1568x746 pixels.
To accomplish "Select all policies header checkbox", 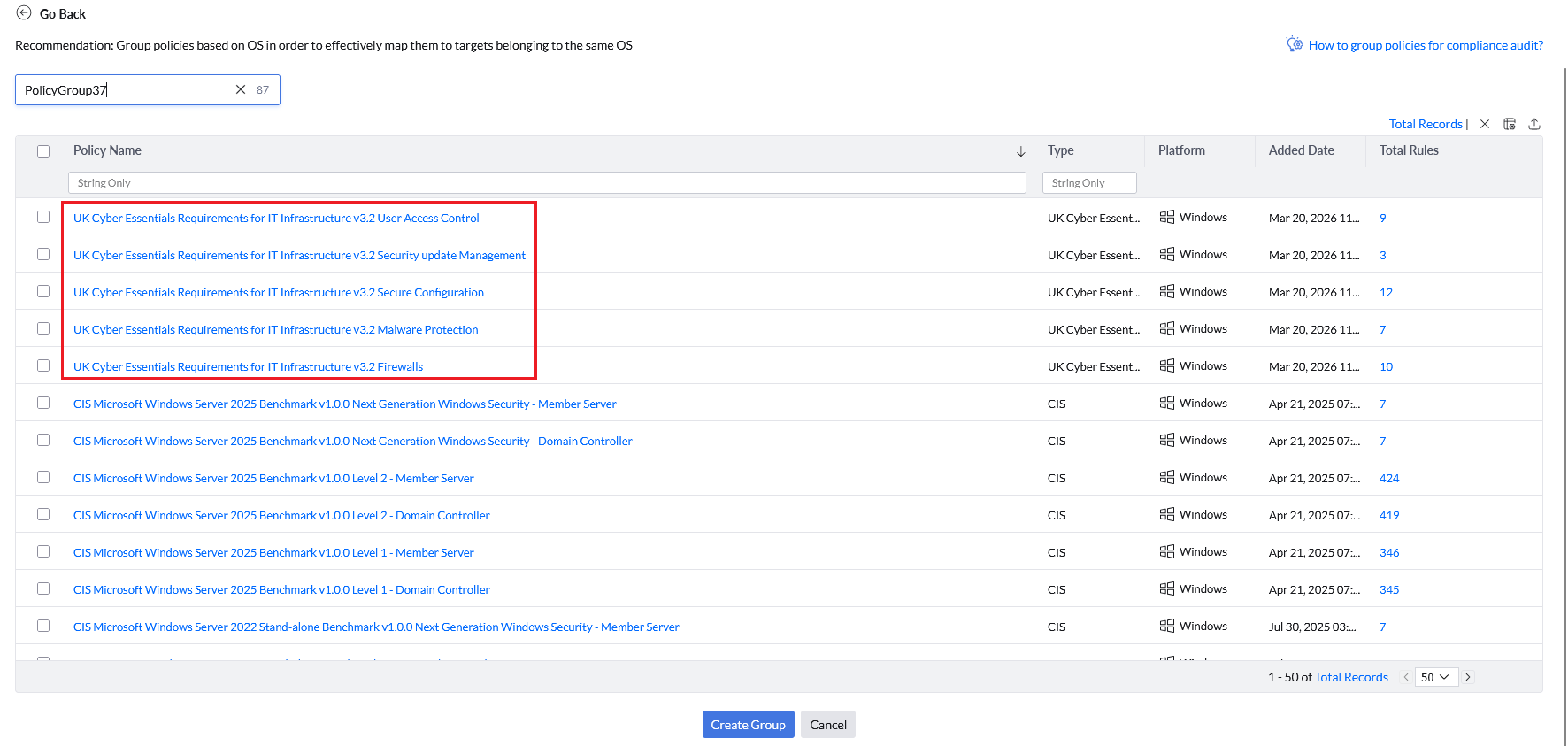I will [43, 151].
